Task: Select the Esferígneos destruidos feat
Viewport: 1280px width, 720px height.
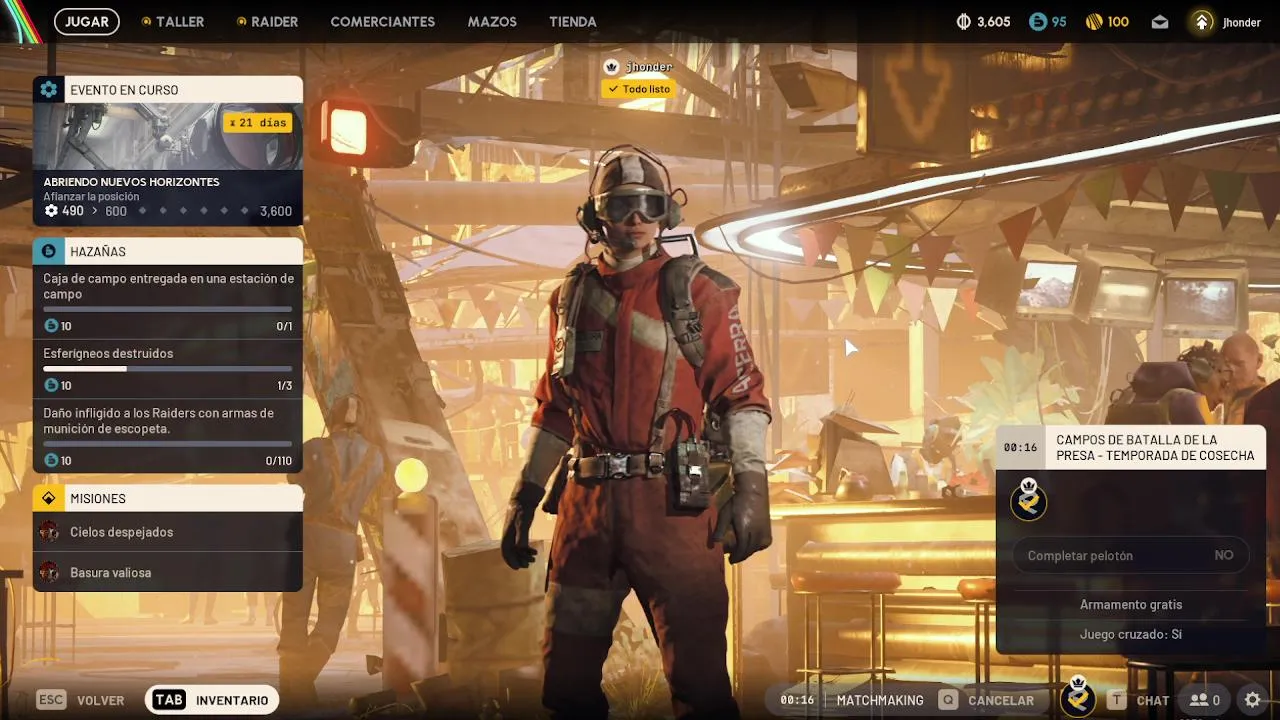Action: click(x=168, y=368)
